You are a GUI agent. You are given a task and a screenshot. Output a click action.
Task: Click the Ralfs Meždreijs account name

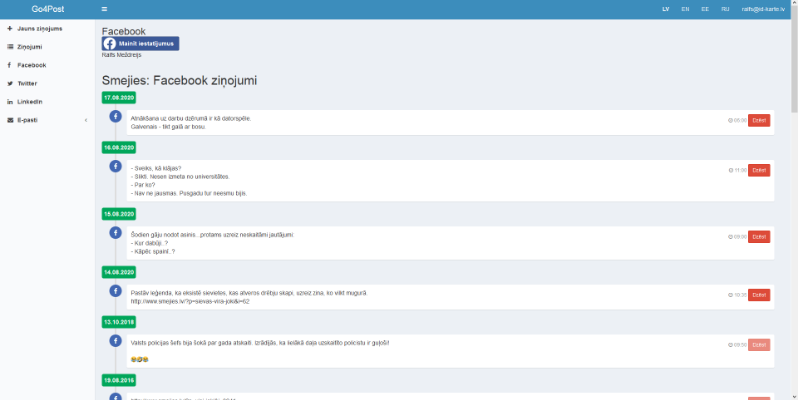(x=122, y=55)
